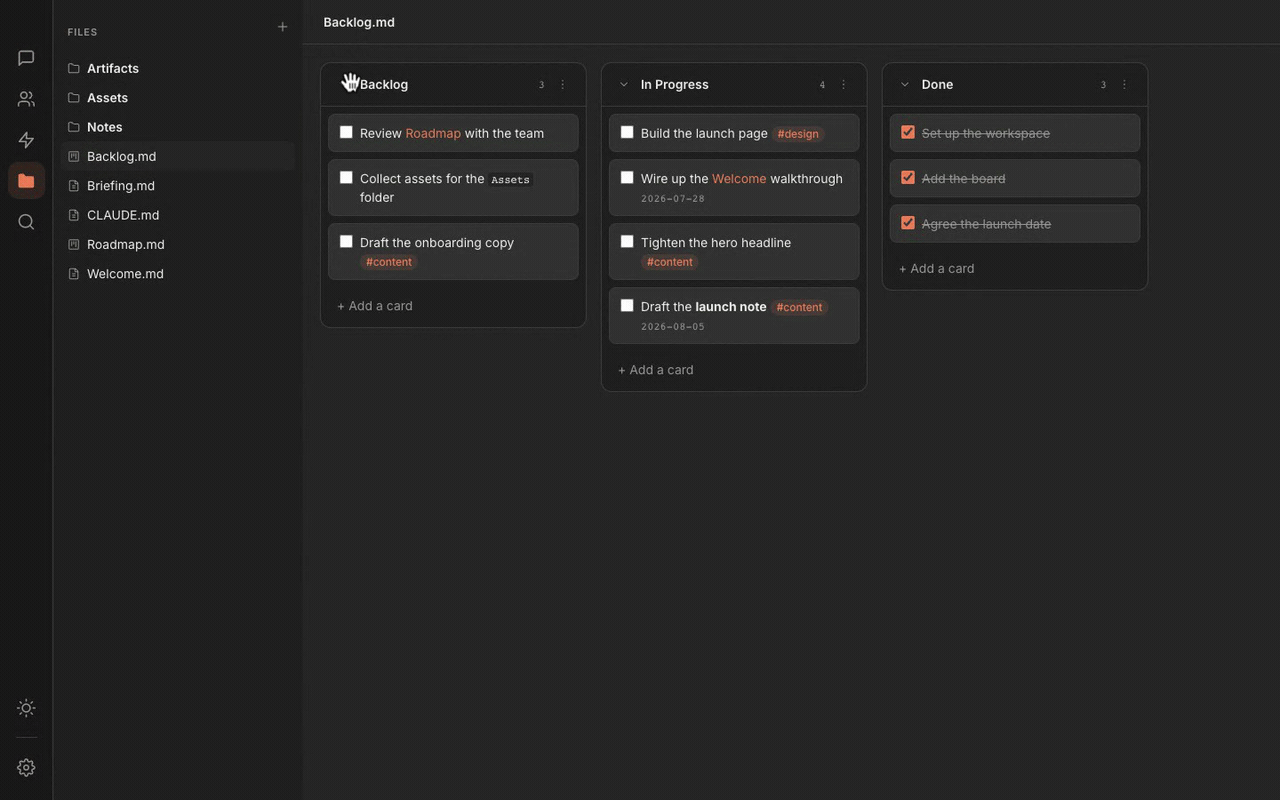This screenshot has width=1280, height=800.
Task: Select the files folder icon in the sidebar
Action: click(x=26, y=181)
